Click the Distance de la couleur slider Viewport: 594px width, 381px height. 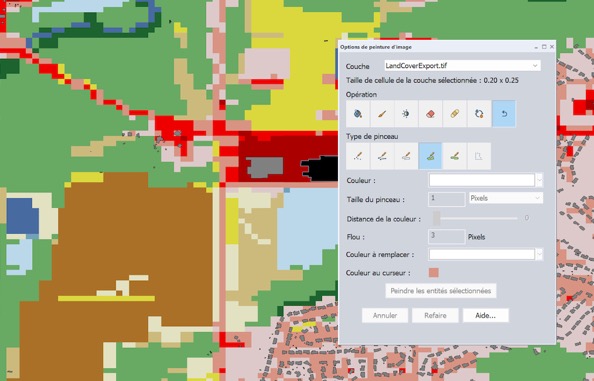475,218
